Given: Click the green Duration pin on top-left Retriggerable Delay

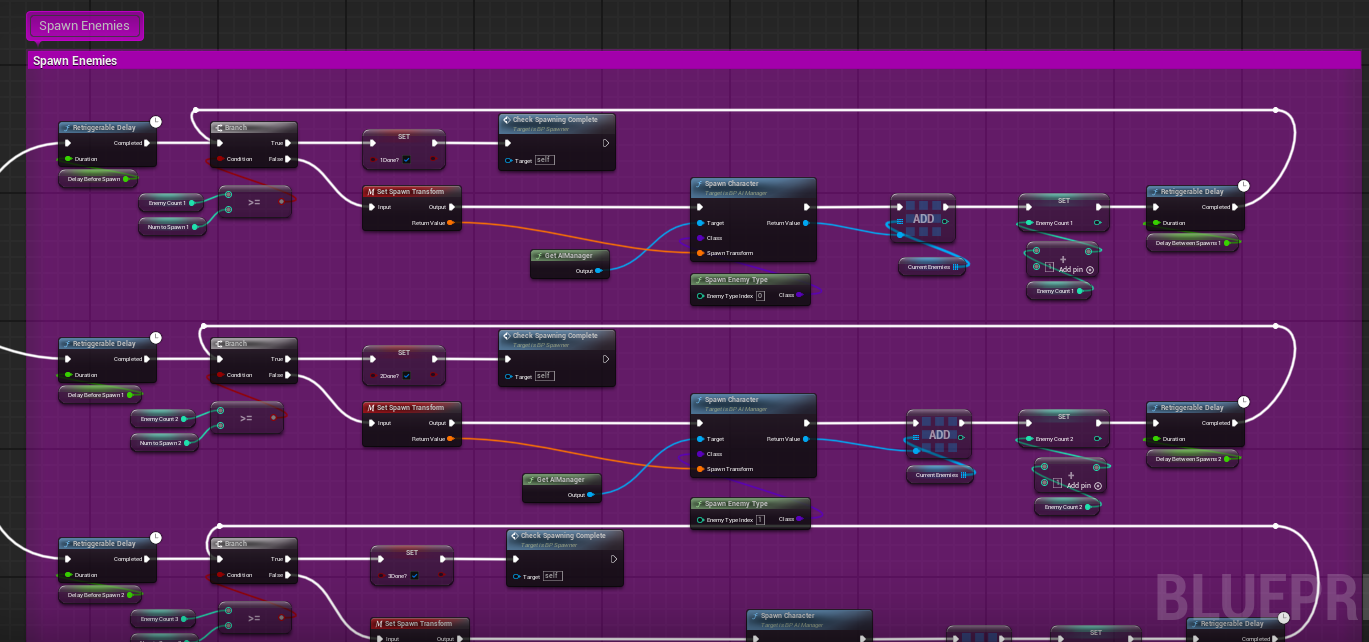Looking at the screenshot, I should click(68, 159).
